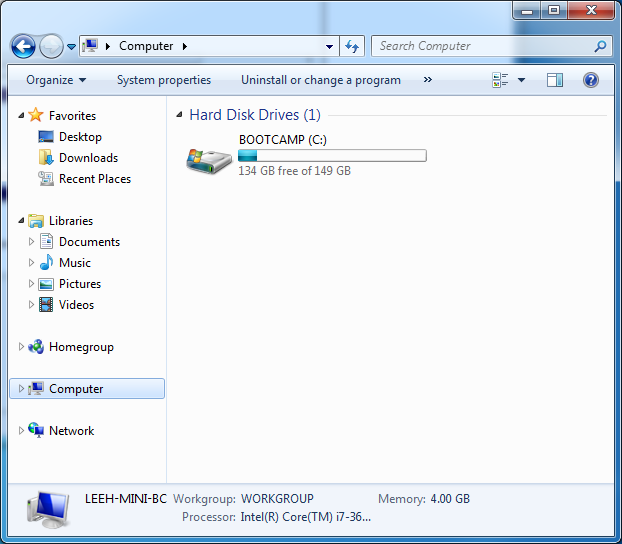Open Desktop from Favorites
This screenshot has width=622, height=544.
coord(81,137)
